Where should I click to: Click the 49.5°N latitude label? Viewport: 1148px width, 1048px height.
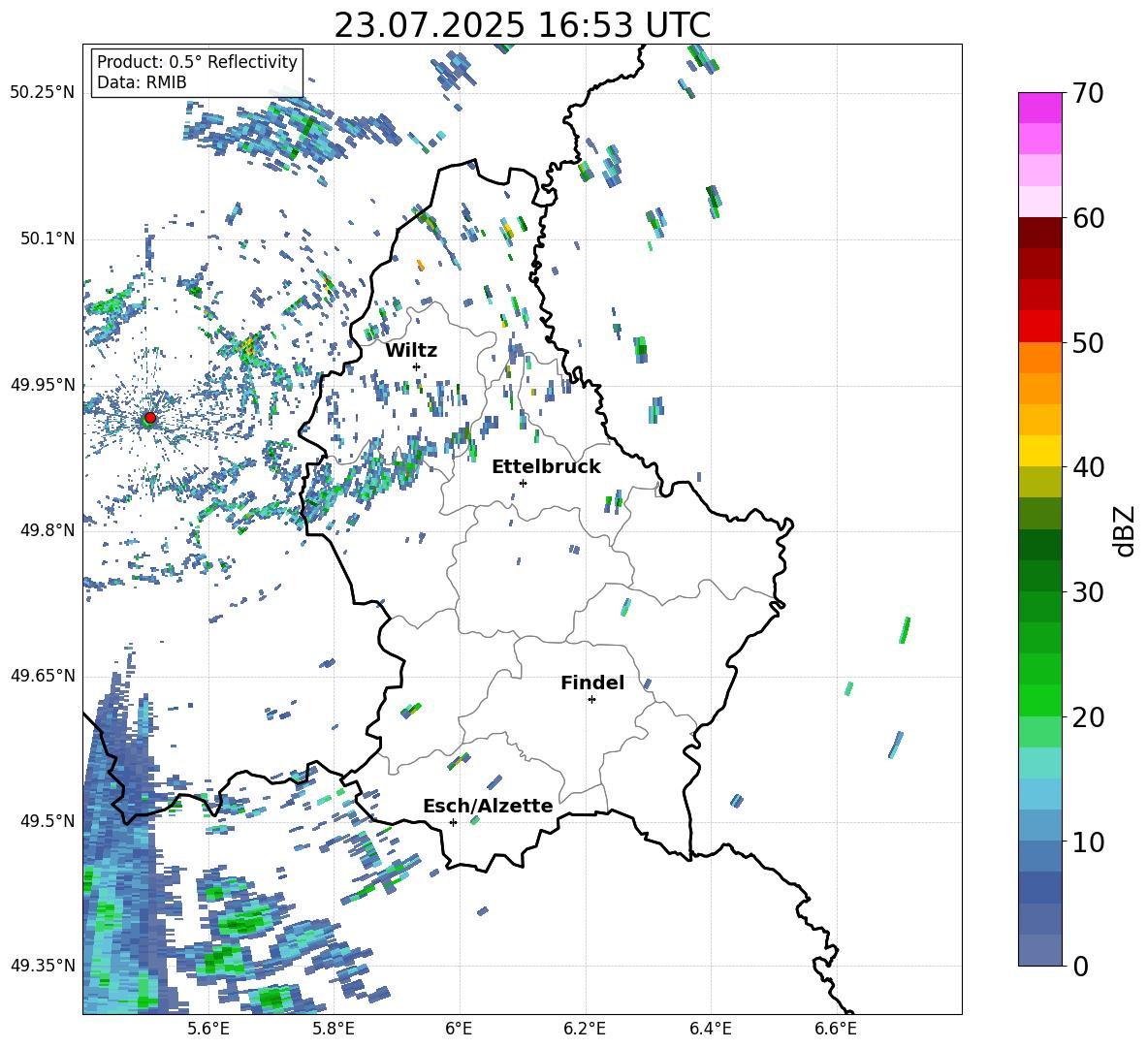pyautogui.click(x=47, y=820)
